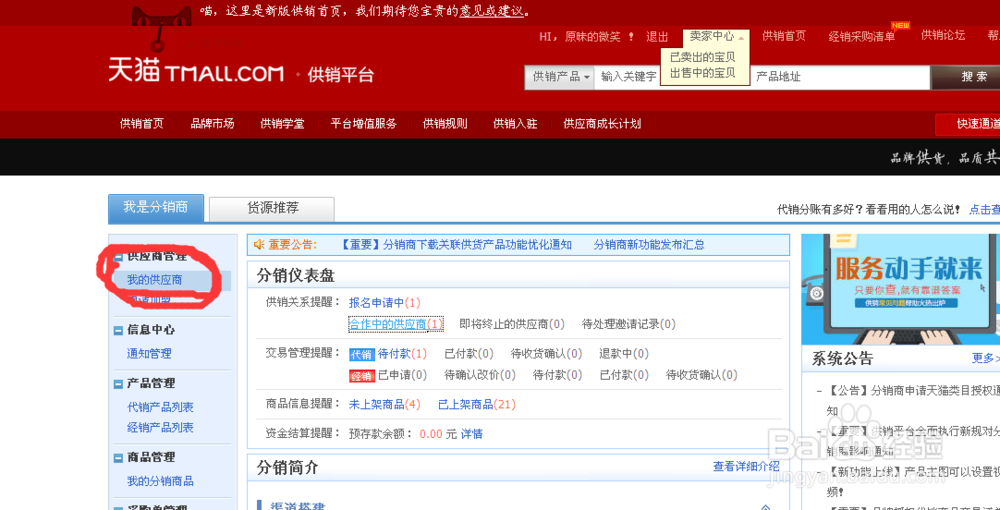Choose 已卖出的宝贝 from the dropdown
This screenshot has width=1000, height=510.
[x=702, y=57]
